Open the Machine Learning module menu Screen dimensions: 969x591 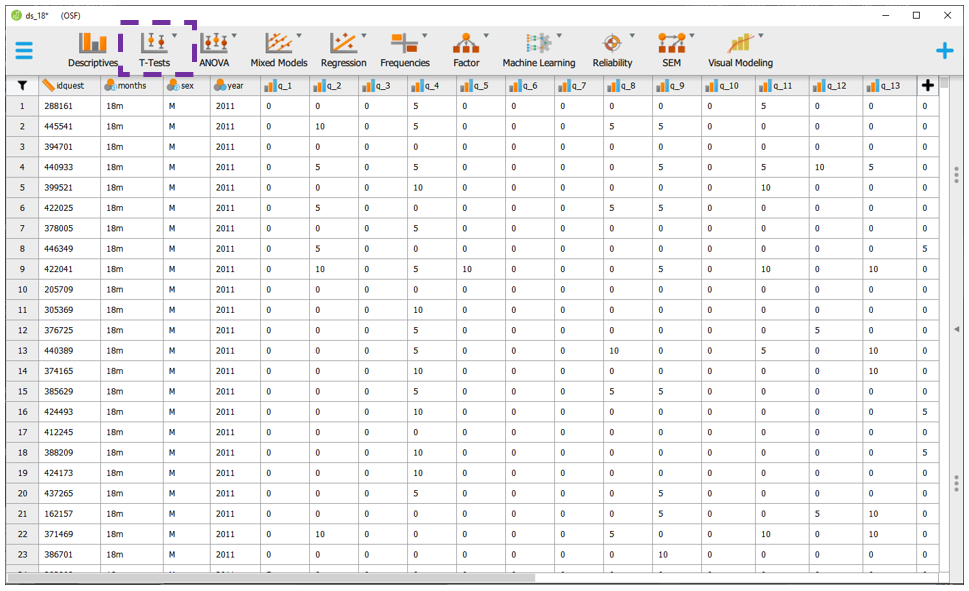(x=538, y=49)
